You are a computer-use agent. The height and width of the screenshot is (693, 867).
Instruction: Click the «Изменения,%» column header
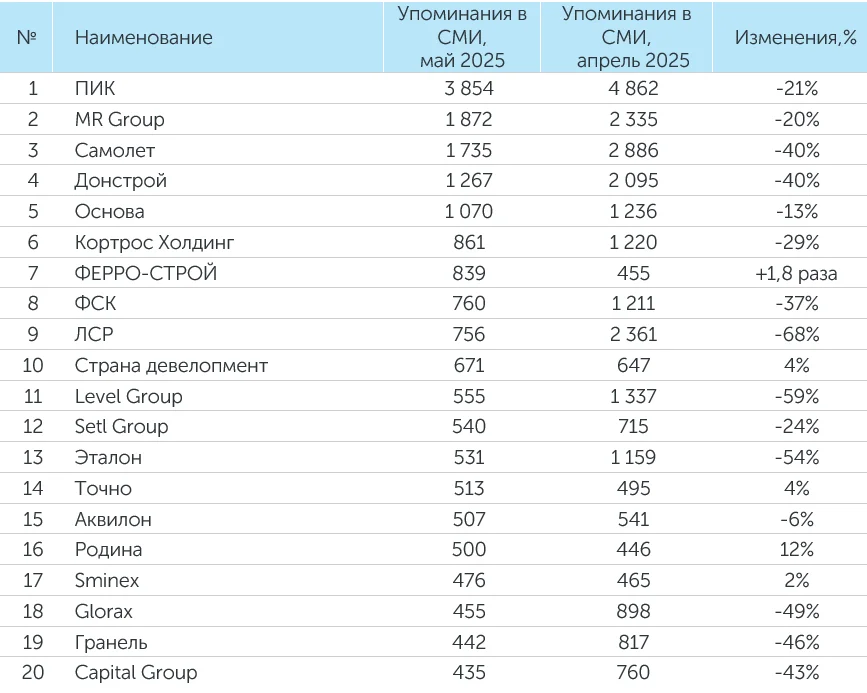(796, 38)
